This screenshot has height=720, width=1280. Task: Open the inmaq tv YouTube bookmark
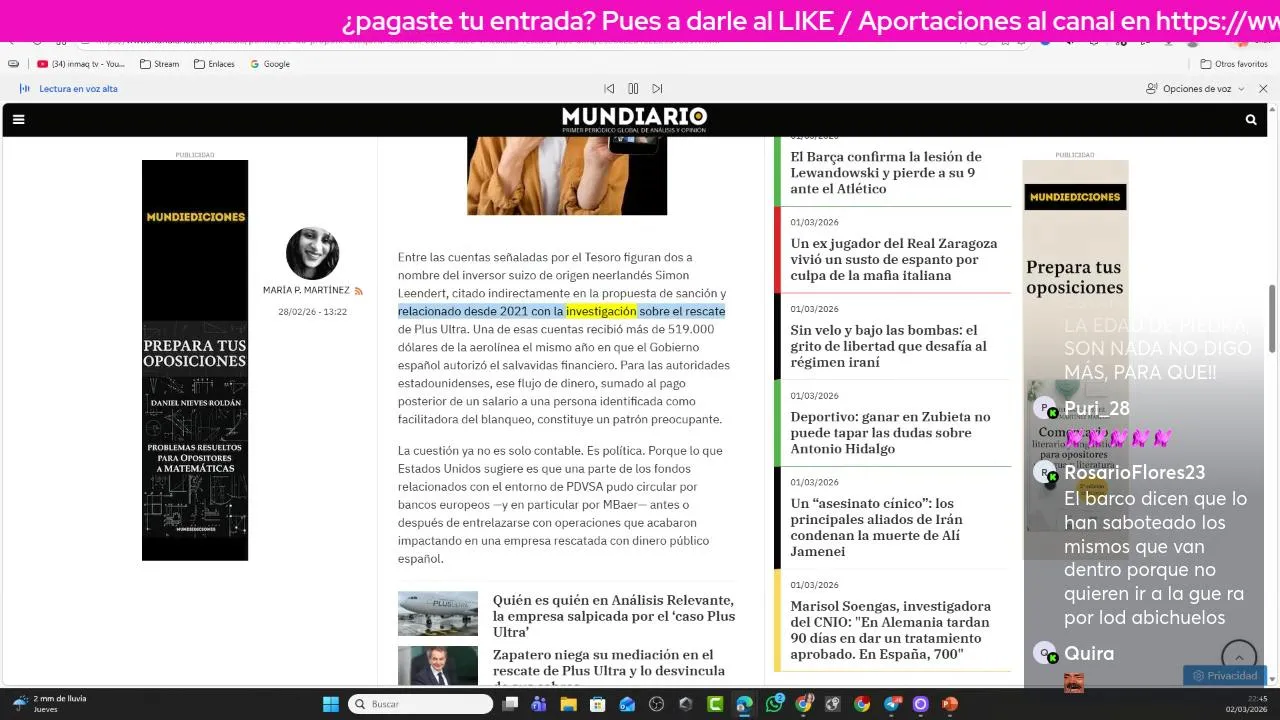point(81,64)
